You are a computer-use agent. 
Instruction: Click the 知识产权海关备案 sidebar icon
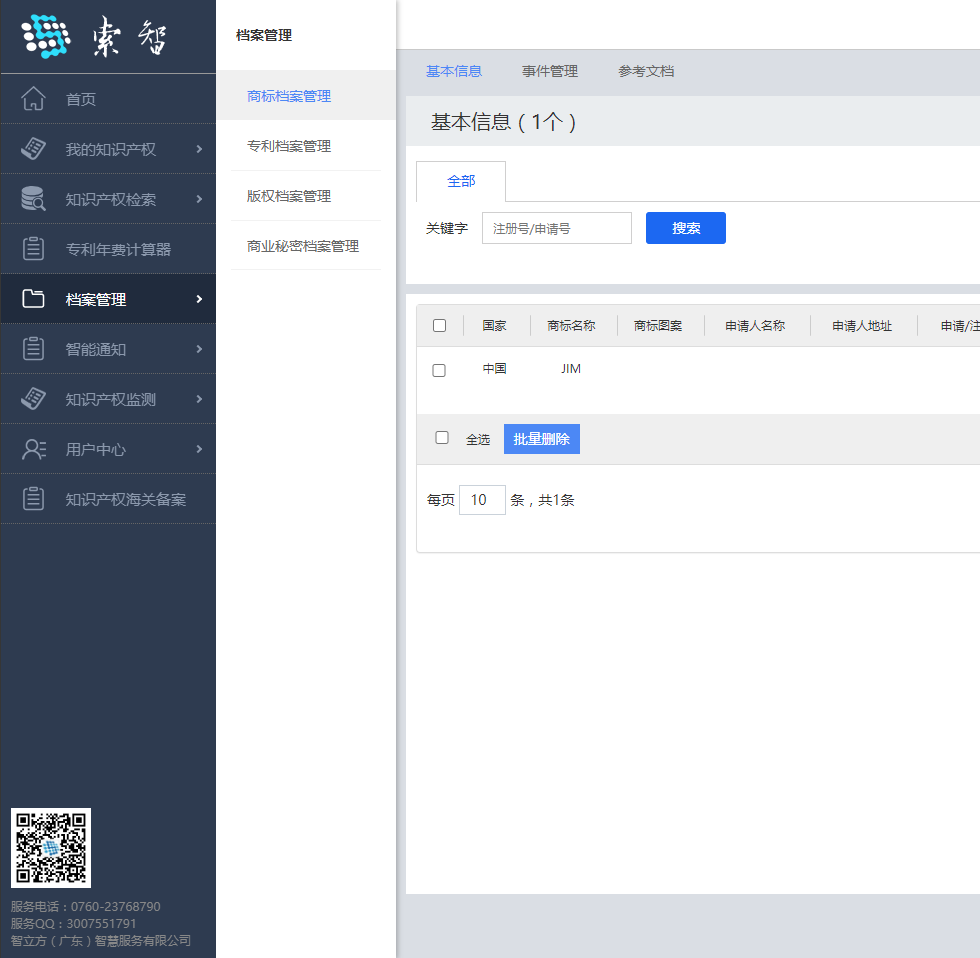[x=33, y=499]
